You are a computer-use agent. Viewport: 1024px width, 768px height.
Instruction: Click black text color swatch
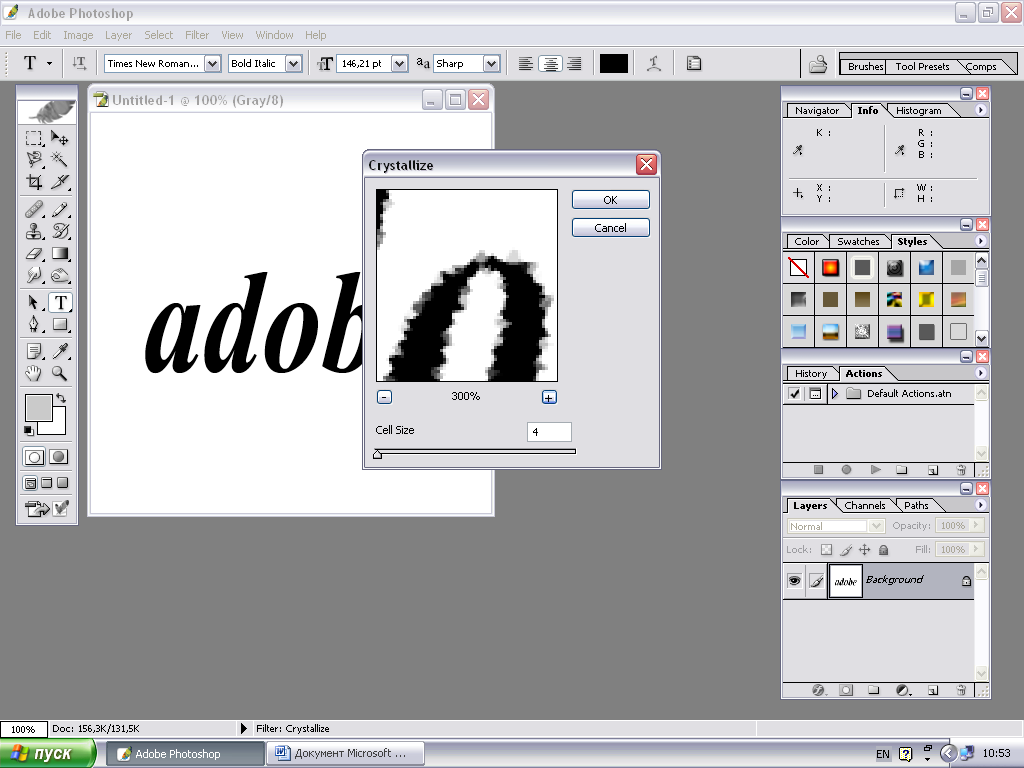click(614, 63)
